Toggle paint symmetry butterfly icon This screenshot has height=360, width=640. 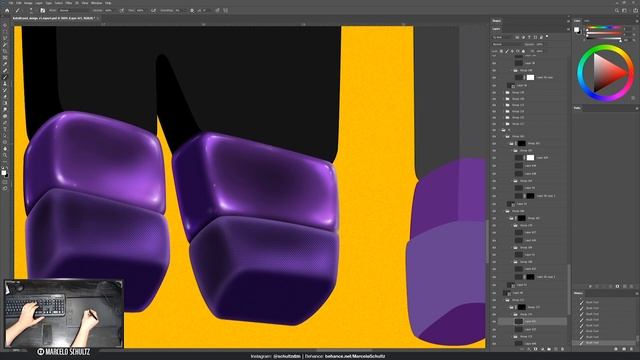226,10
